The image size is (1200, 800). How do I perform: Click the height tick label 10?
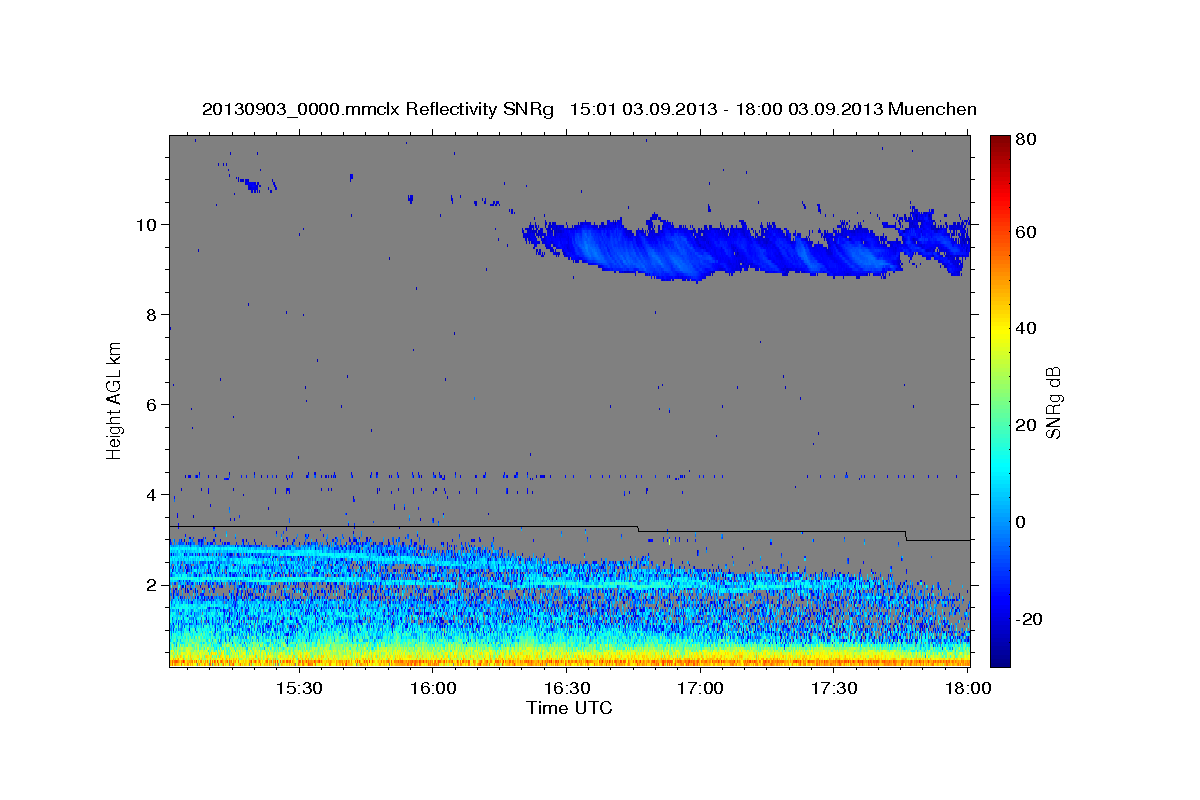(147, 224)
